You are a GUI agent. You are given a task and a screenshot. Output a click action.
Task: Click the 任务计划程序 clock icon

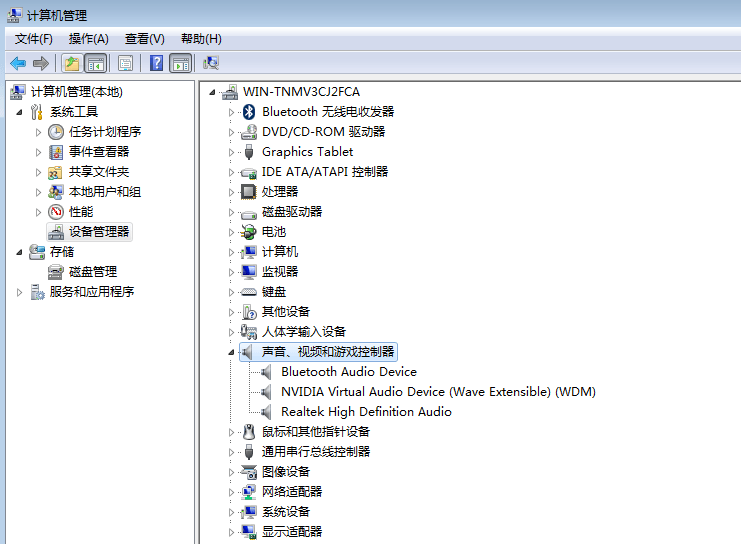[56, 132]
